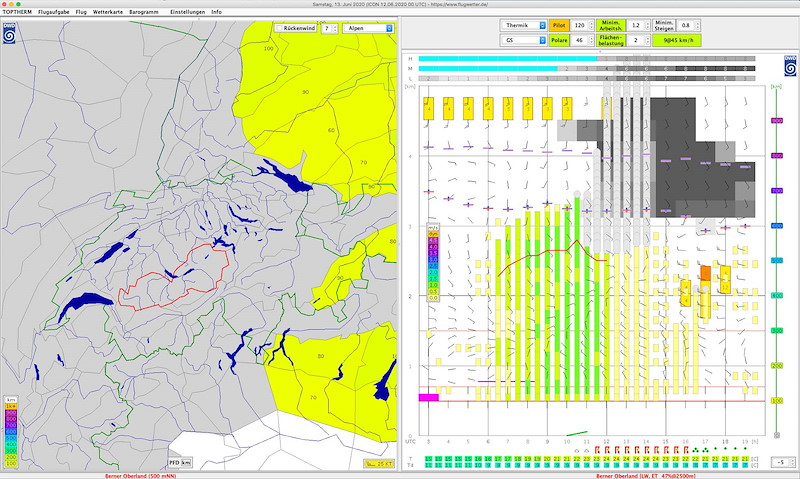Open the Thermik dropdown
The width and height of the screenshot is (800, 479).
[x=523, y=25]
